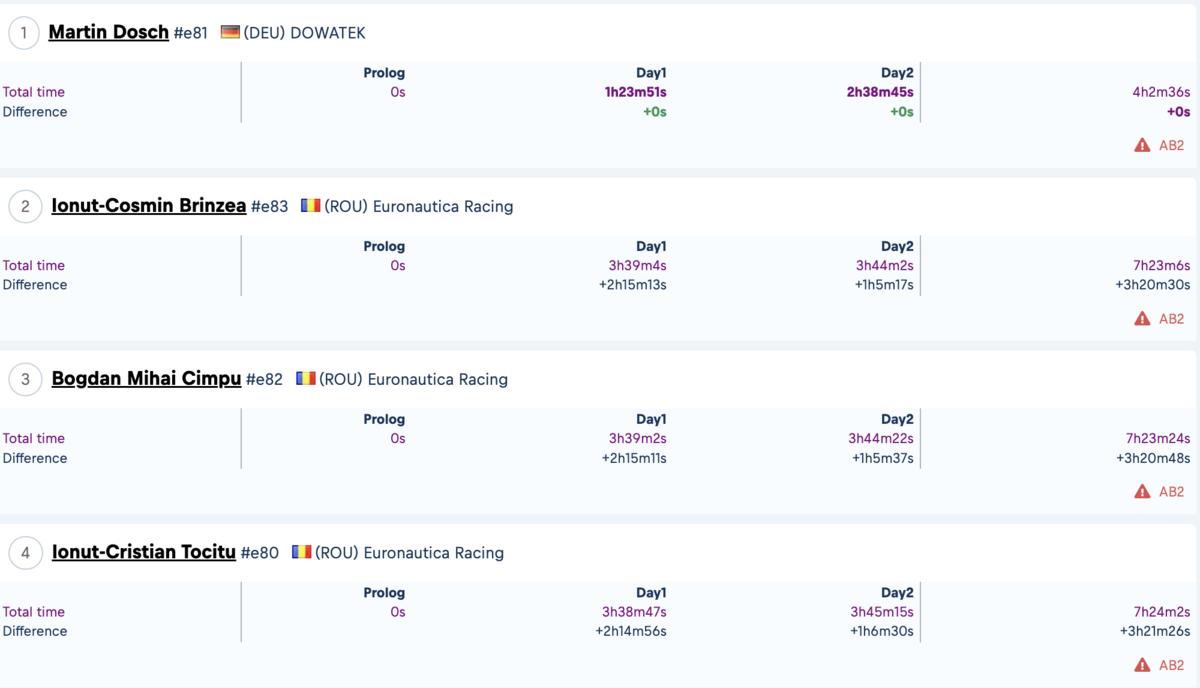The image size is (1200, 688).
Task: Click the warning triangle icon in Ionut-Cristian Tocitu's row
Action: point(1142,664)
